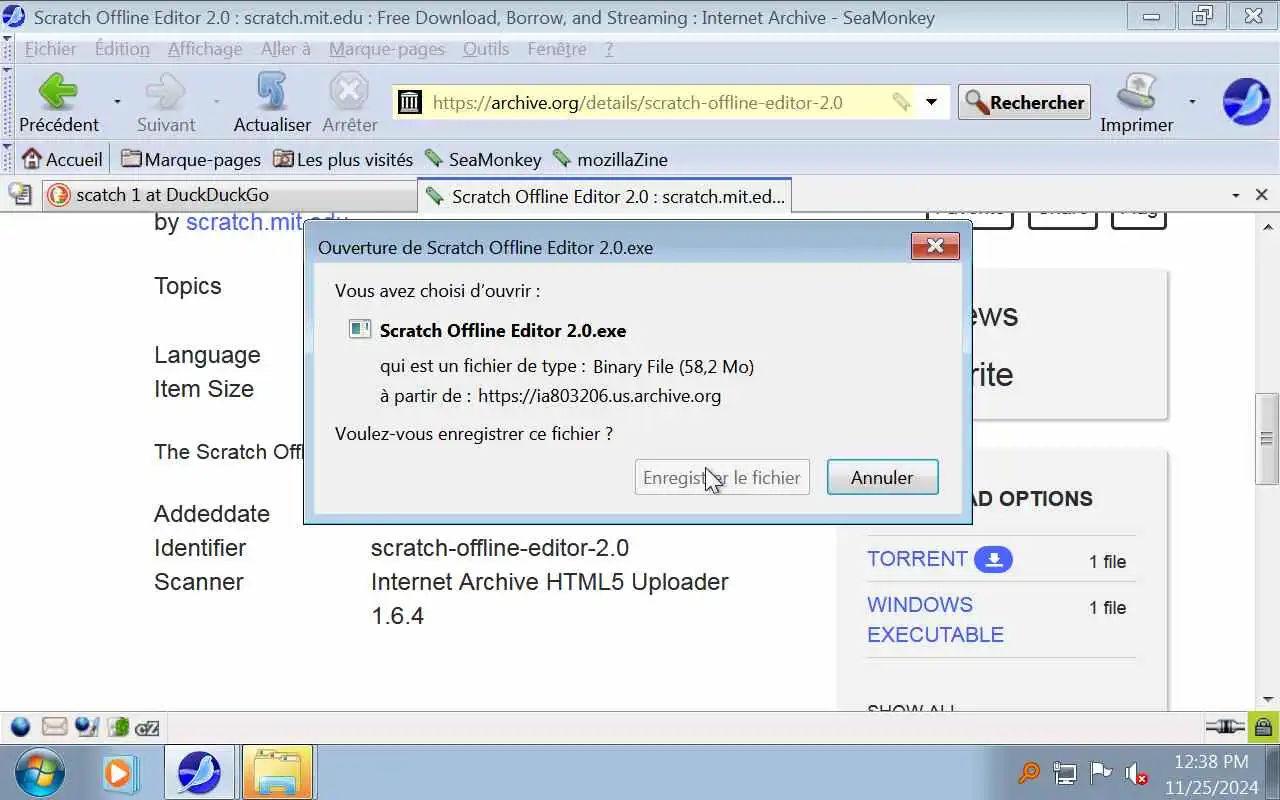Open the SeaMonkey bookmark in the personal toolbar
The image size is (1280, 800).
click(x=483, y=159)
